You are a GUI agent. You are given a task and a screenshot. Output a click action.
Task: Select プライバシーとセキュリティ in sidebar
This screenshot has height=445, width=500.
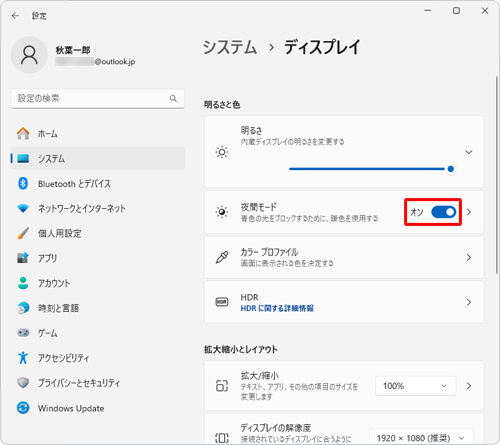point(98,383)
